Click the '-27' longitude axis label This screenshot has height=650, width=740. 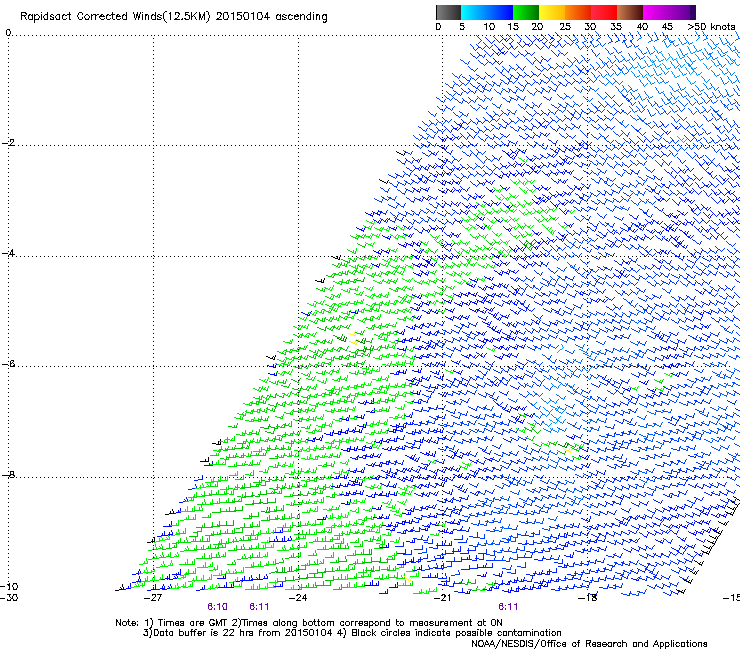pos(153,598)
